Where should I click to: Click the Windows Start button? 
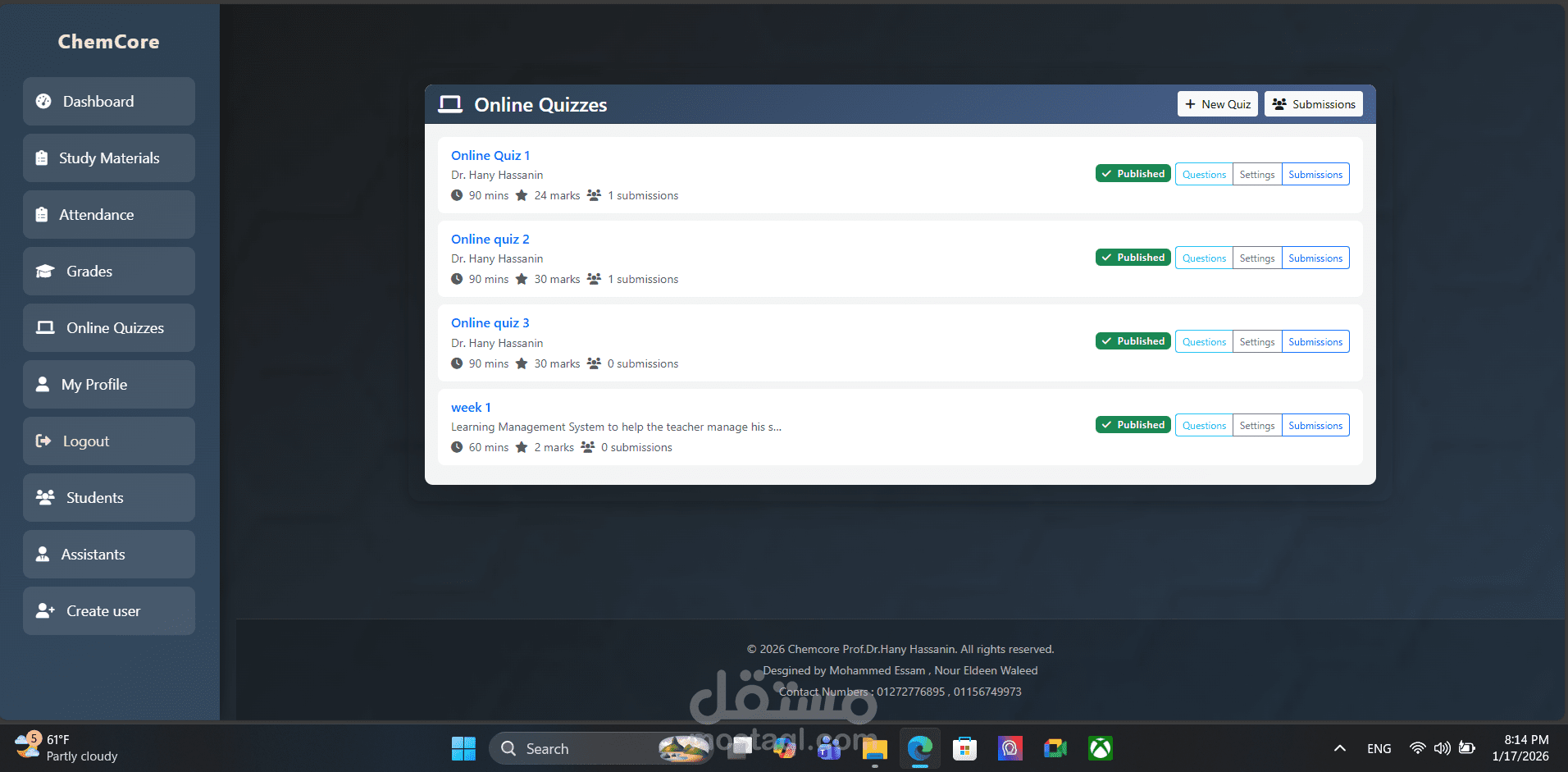tap(463, 748)
